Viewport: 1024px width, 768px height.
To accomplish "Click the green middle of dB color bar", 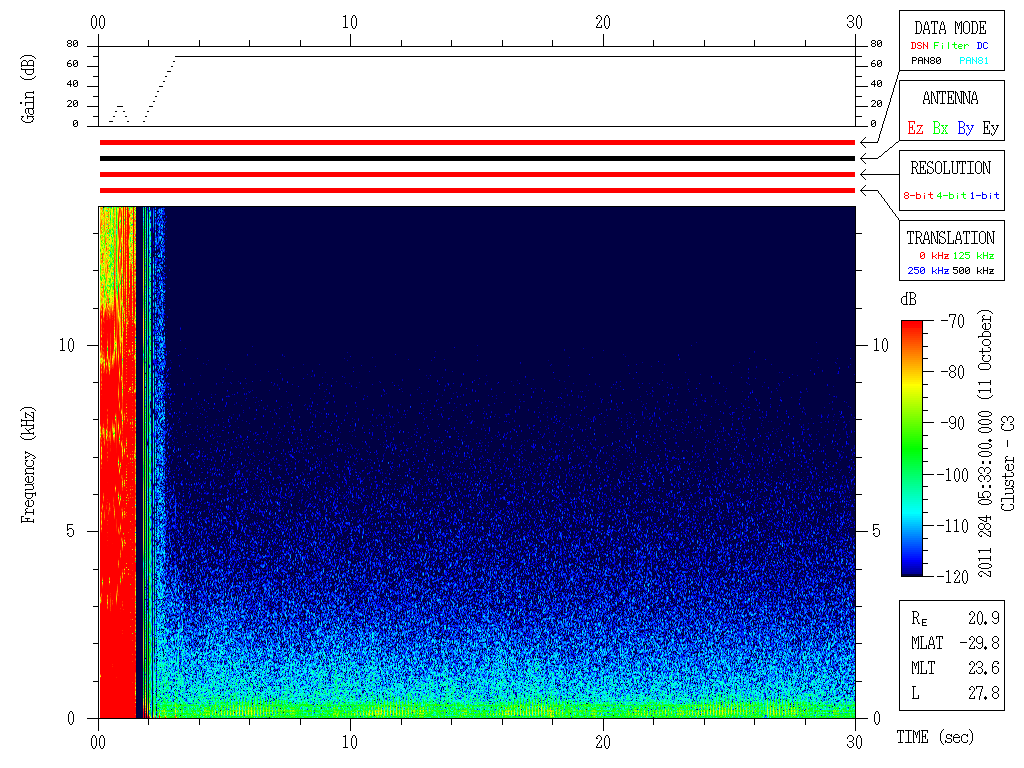I will 912,448.
